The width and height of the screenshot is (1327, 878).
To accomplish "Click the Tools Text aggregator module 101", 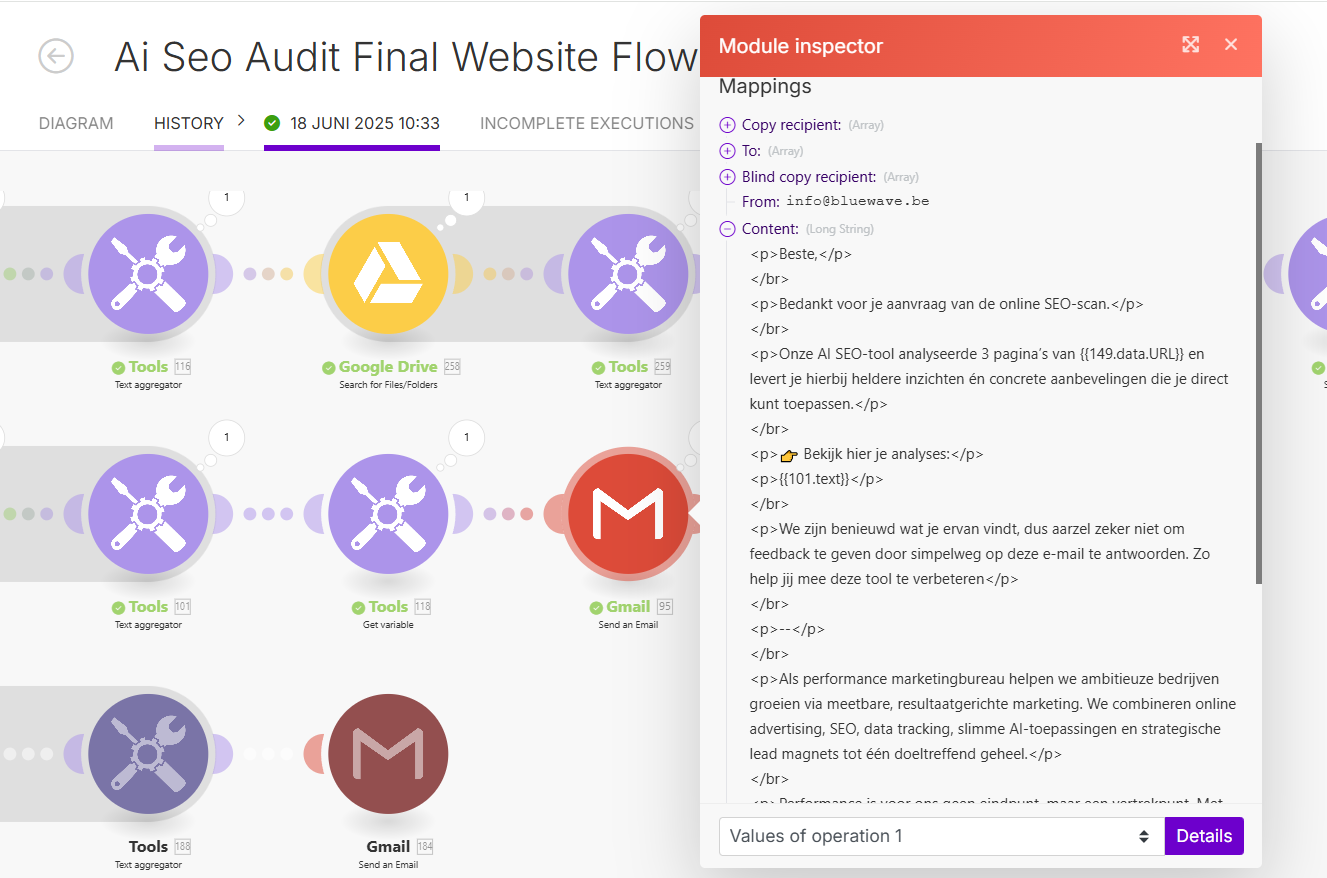I will 148,514.
